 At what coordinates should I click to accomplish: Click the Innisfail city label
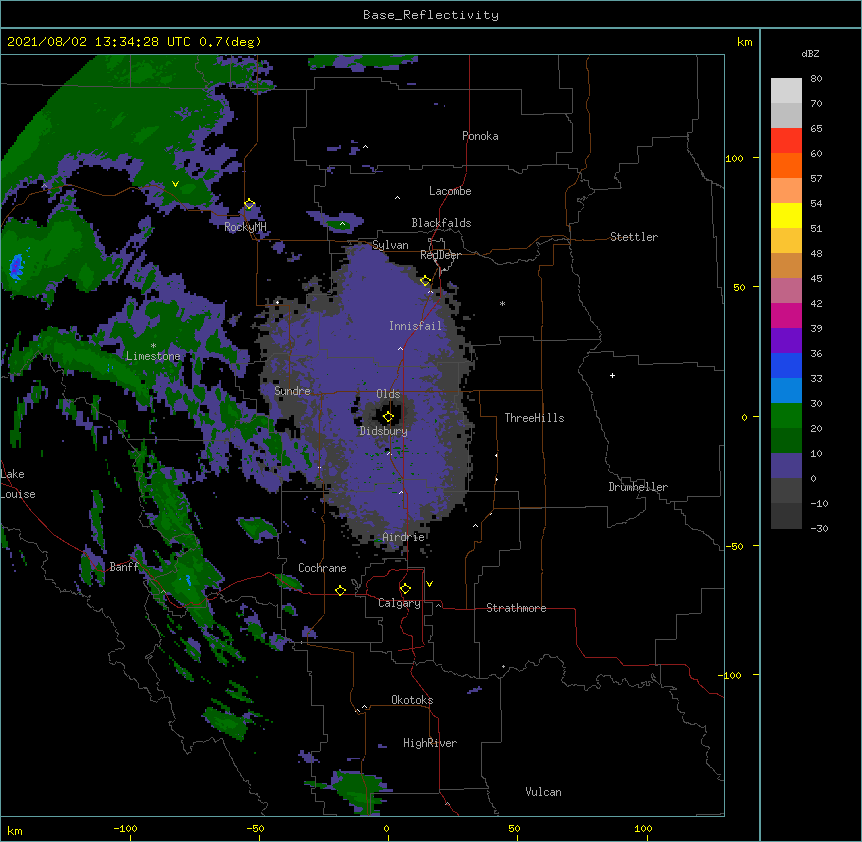click(x=415, y=326)
